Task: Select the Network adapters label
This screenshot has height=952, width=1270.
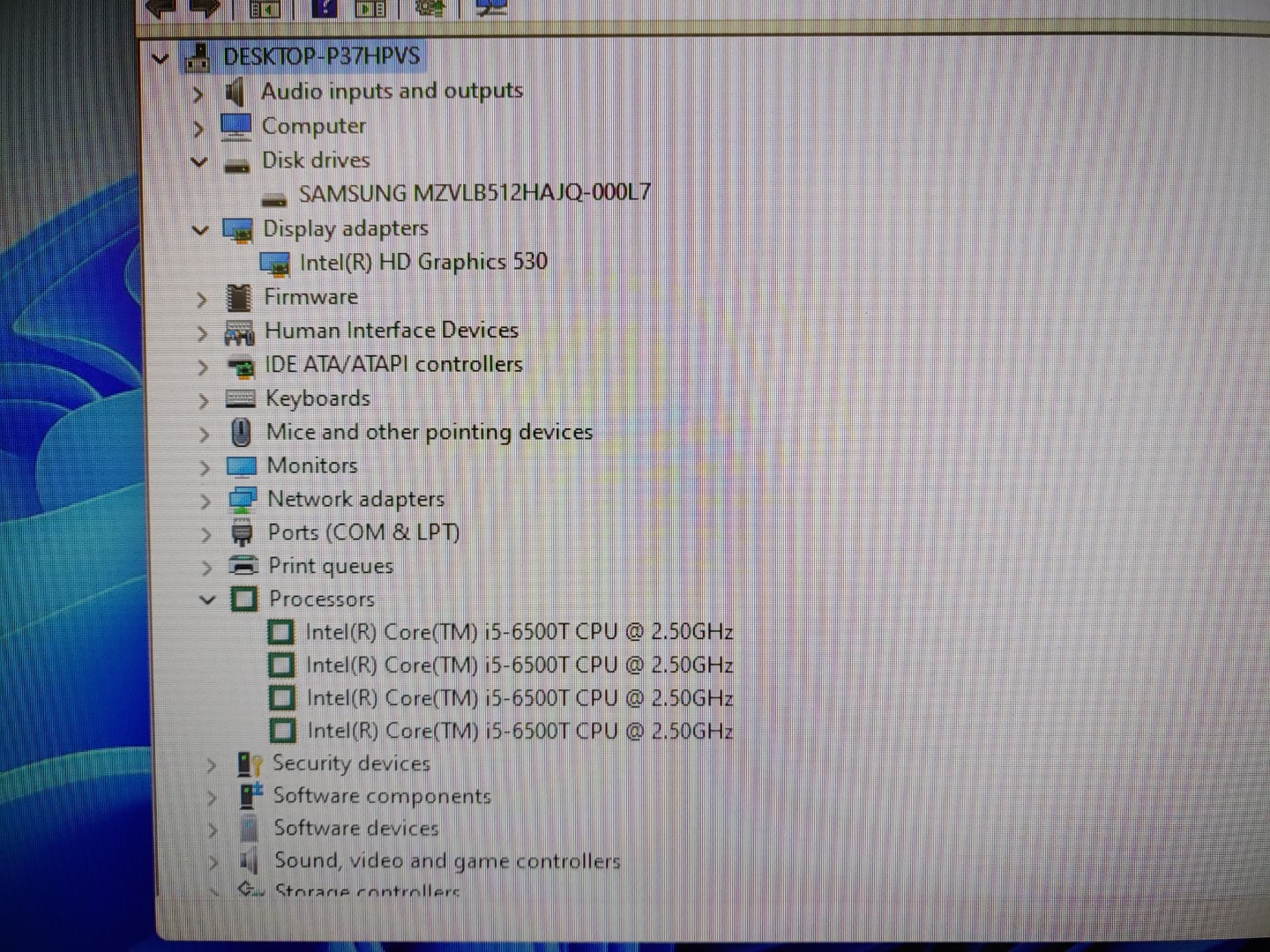Action: 356,500
